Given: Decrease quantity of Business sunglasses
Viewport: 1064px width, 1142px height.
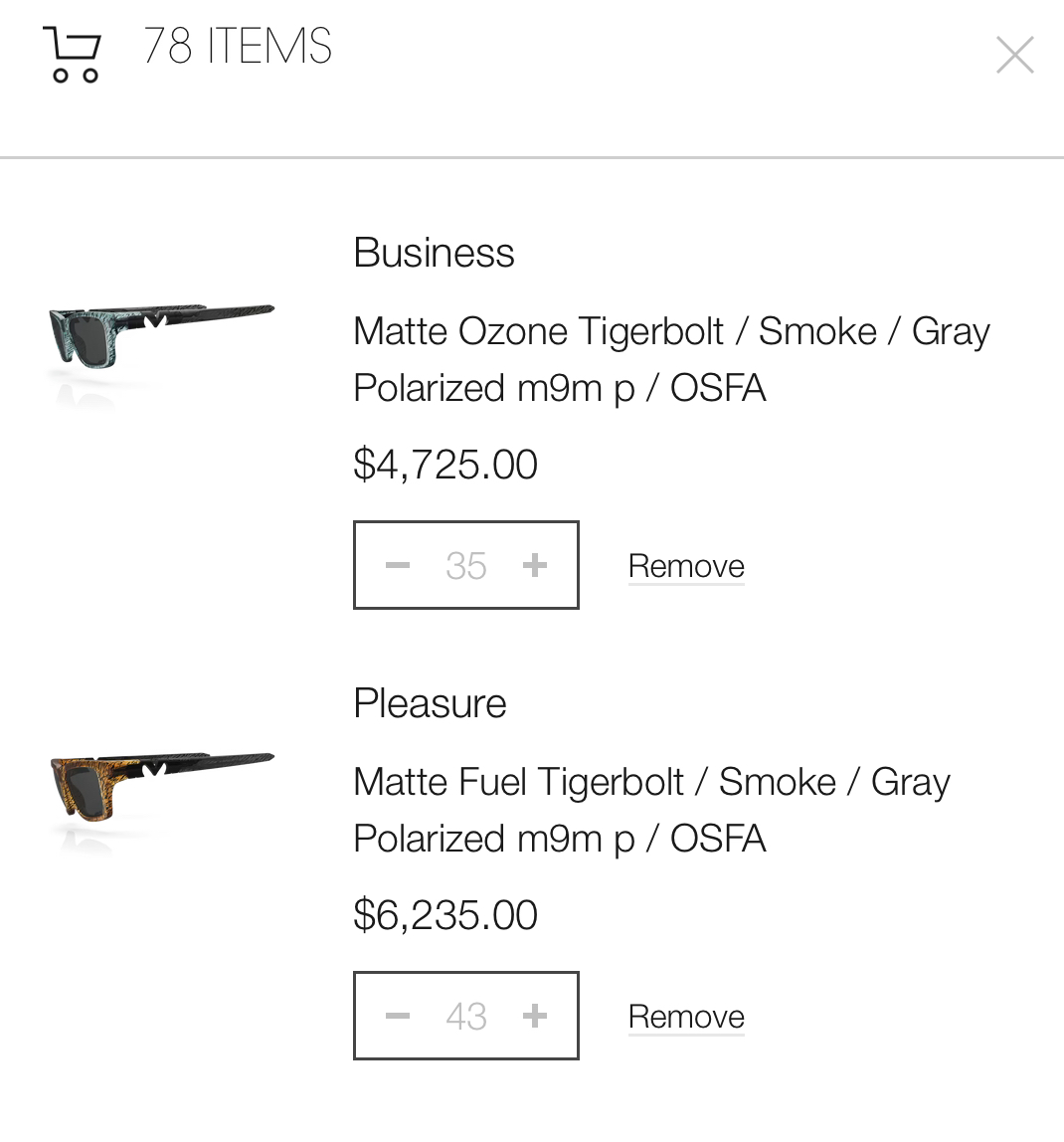Looking at the screenshot, I should pos(398,566).
